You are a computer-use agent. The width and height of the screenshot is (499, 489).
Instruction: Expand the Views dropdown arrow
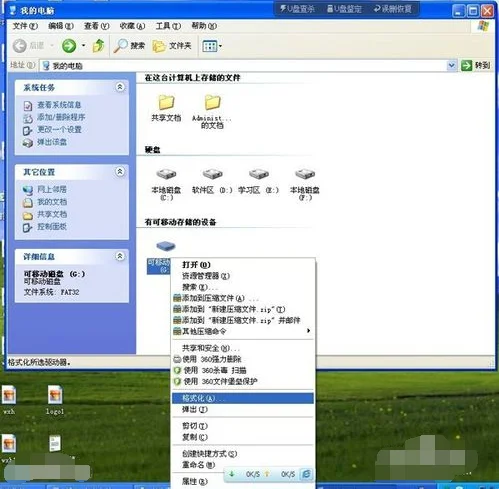pyautogui.click(x=220, y=46)
